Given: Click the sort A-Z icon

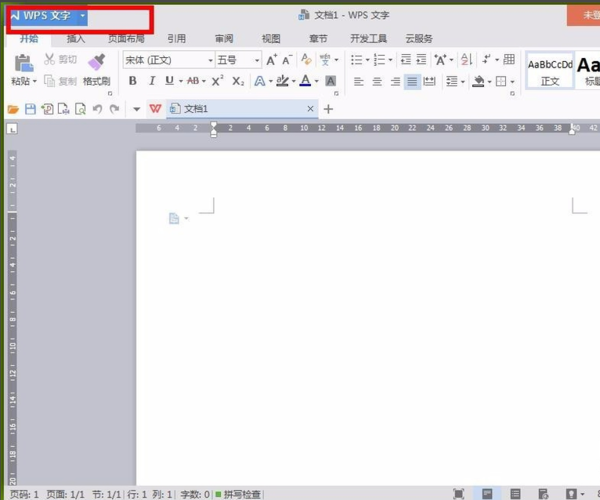Looking at the screenshot, I should tap(466, 59).
